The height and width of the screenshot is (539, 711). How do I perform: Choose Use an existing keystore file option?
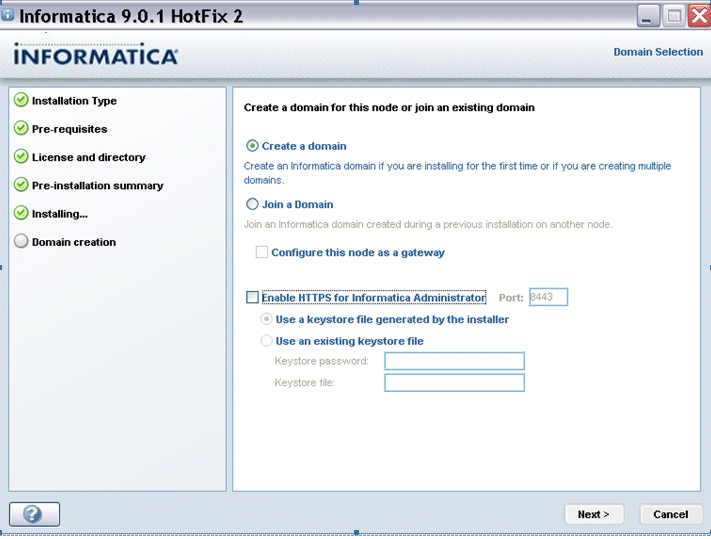[266, 341]
